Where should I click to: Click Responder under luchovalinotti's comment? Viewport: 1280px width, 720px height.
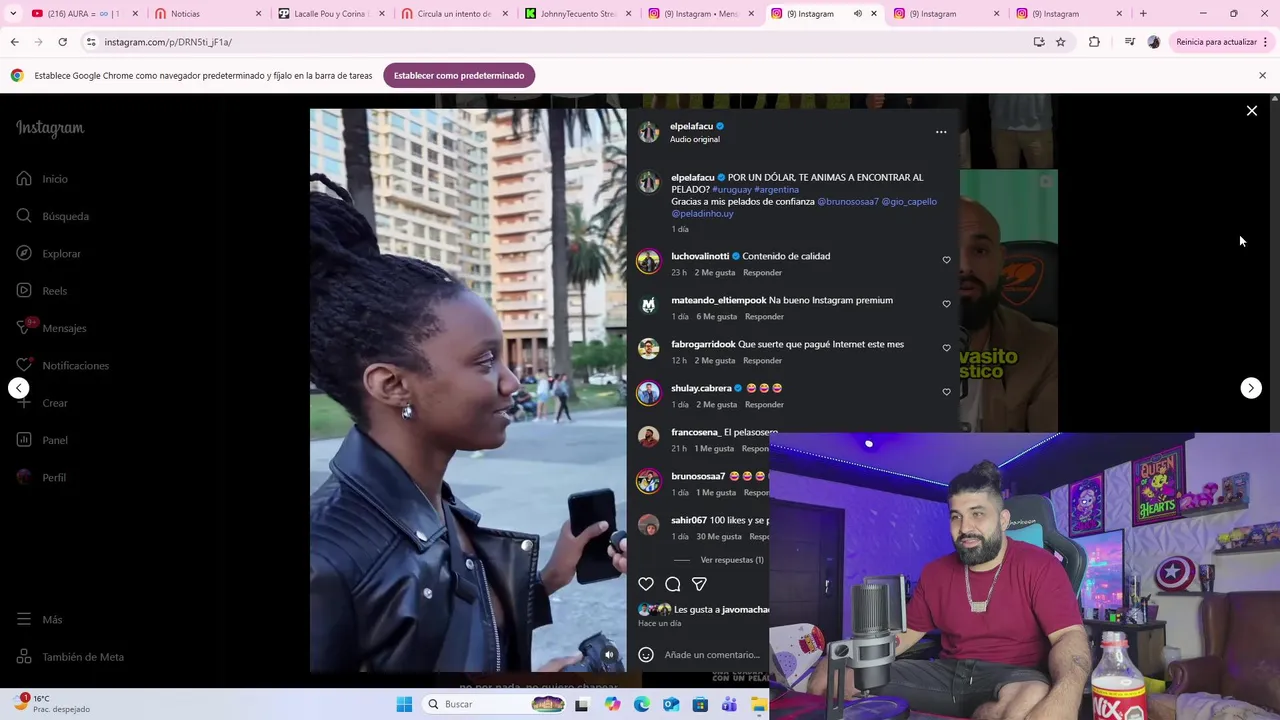[x=762, y=272]
